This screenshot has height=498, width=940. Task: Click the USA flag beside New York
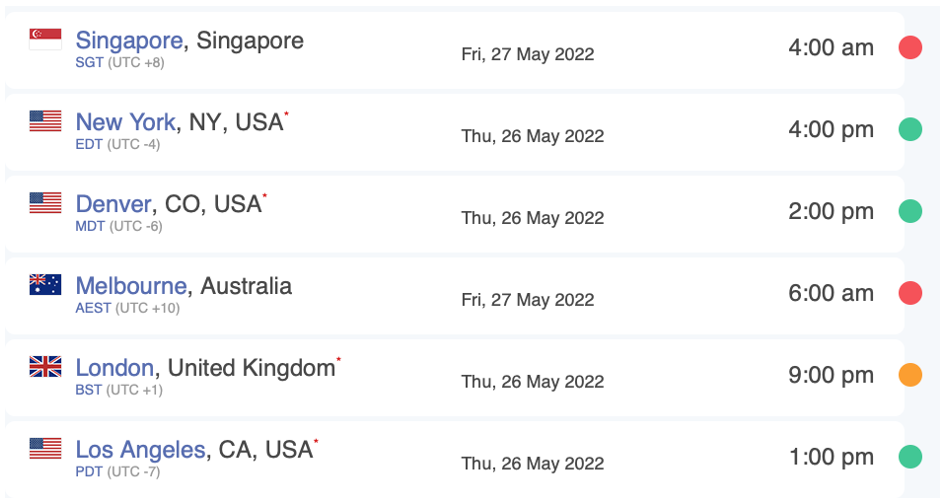click(x=45, y=121)
